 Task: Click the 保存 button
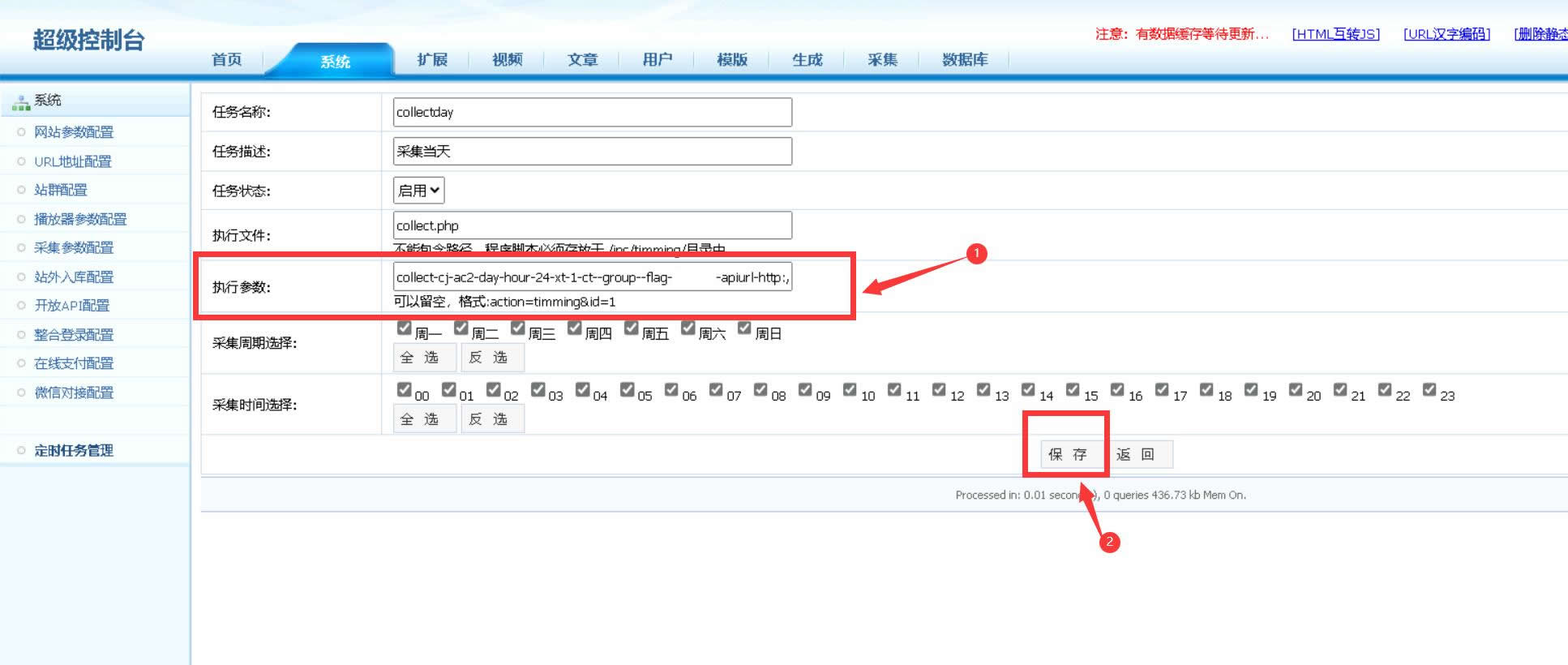pyautogui.click(x=1067, y=454)
